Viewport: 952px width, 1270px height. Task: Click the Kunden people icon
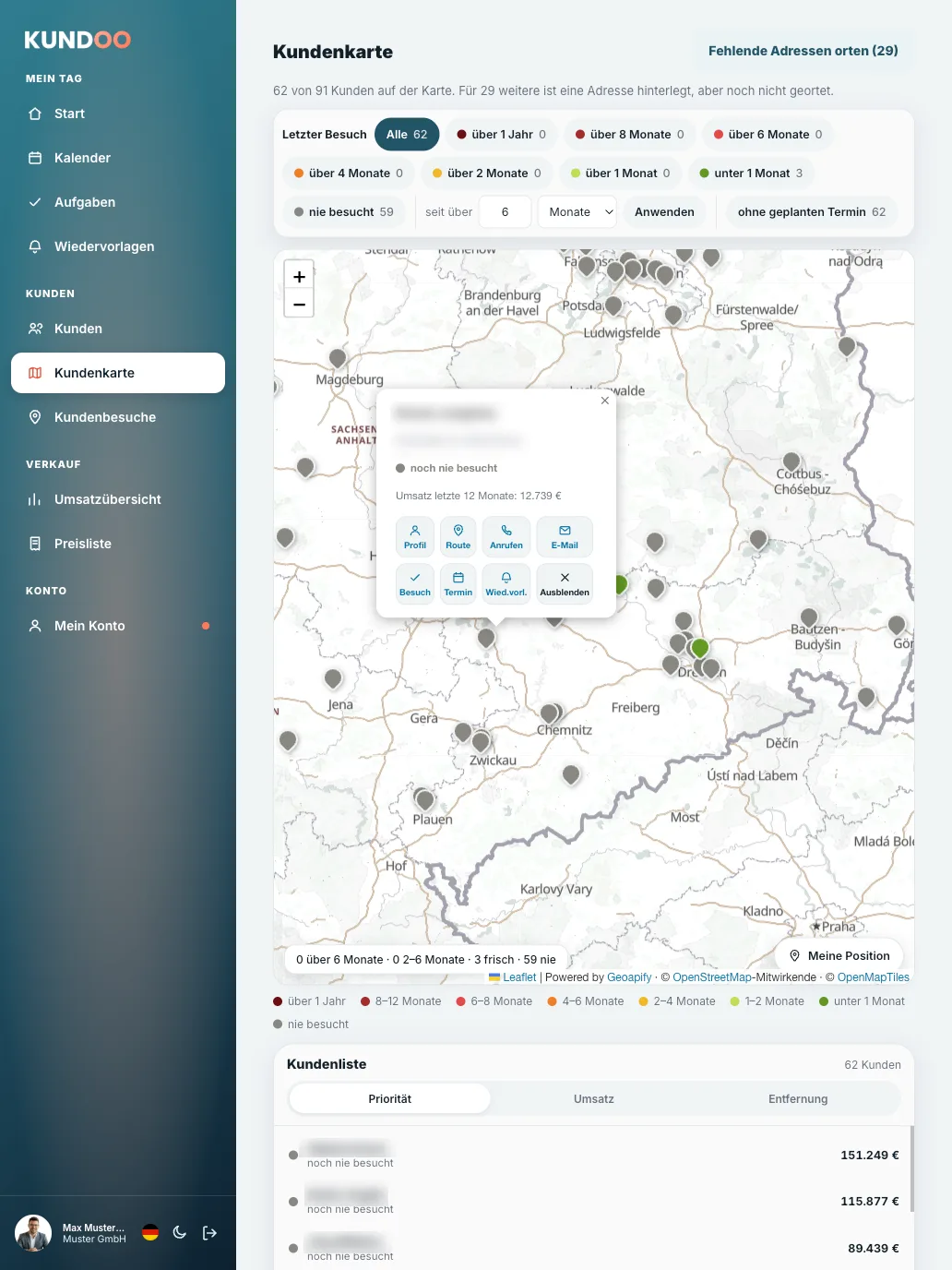click(35, 329)
